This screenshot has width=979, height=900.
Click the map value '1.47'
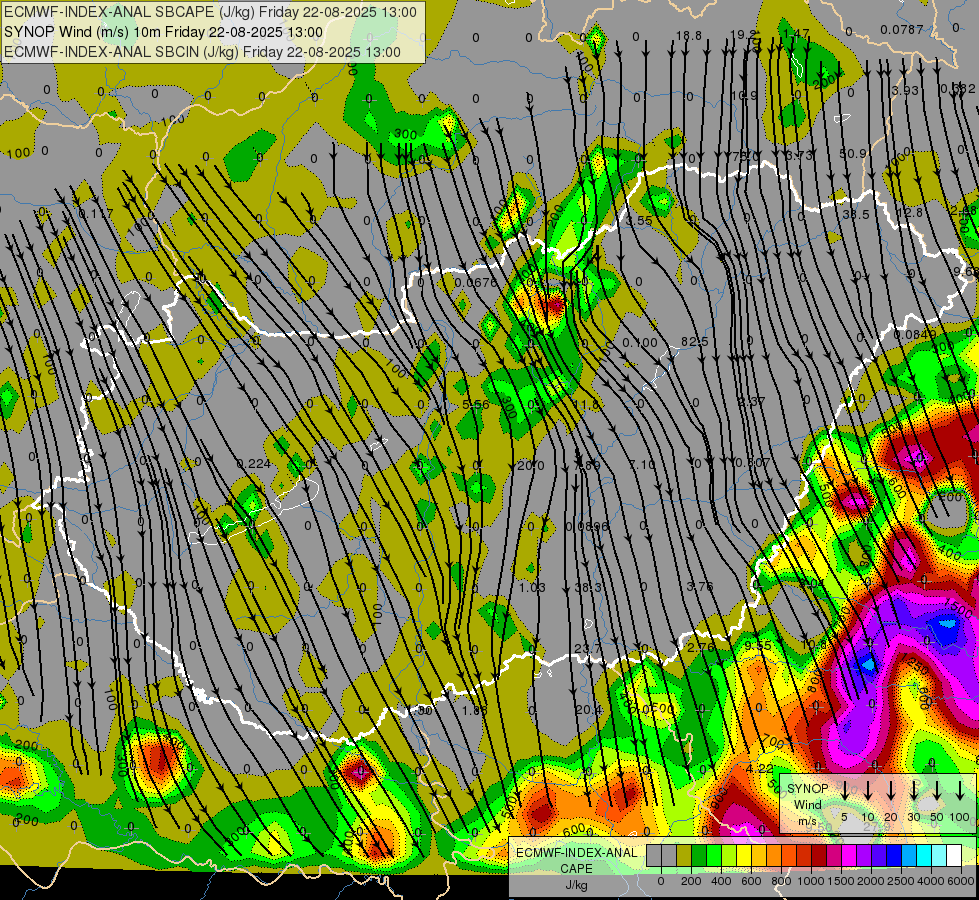[797, 34]
